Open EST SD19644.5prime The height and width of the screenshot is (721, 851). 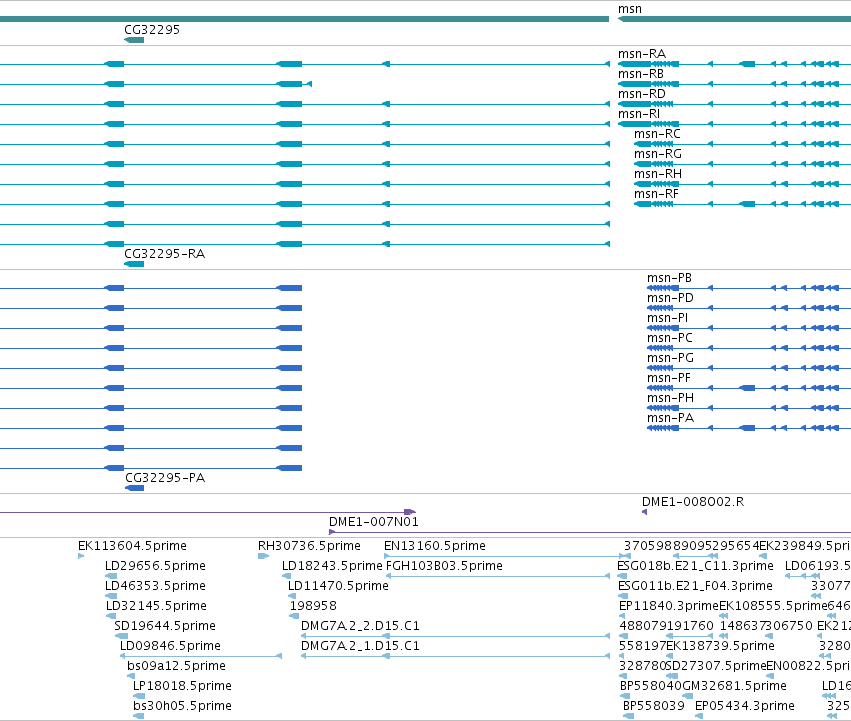165,626
